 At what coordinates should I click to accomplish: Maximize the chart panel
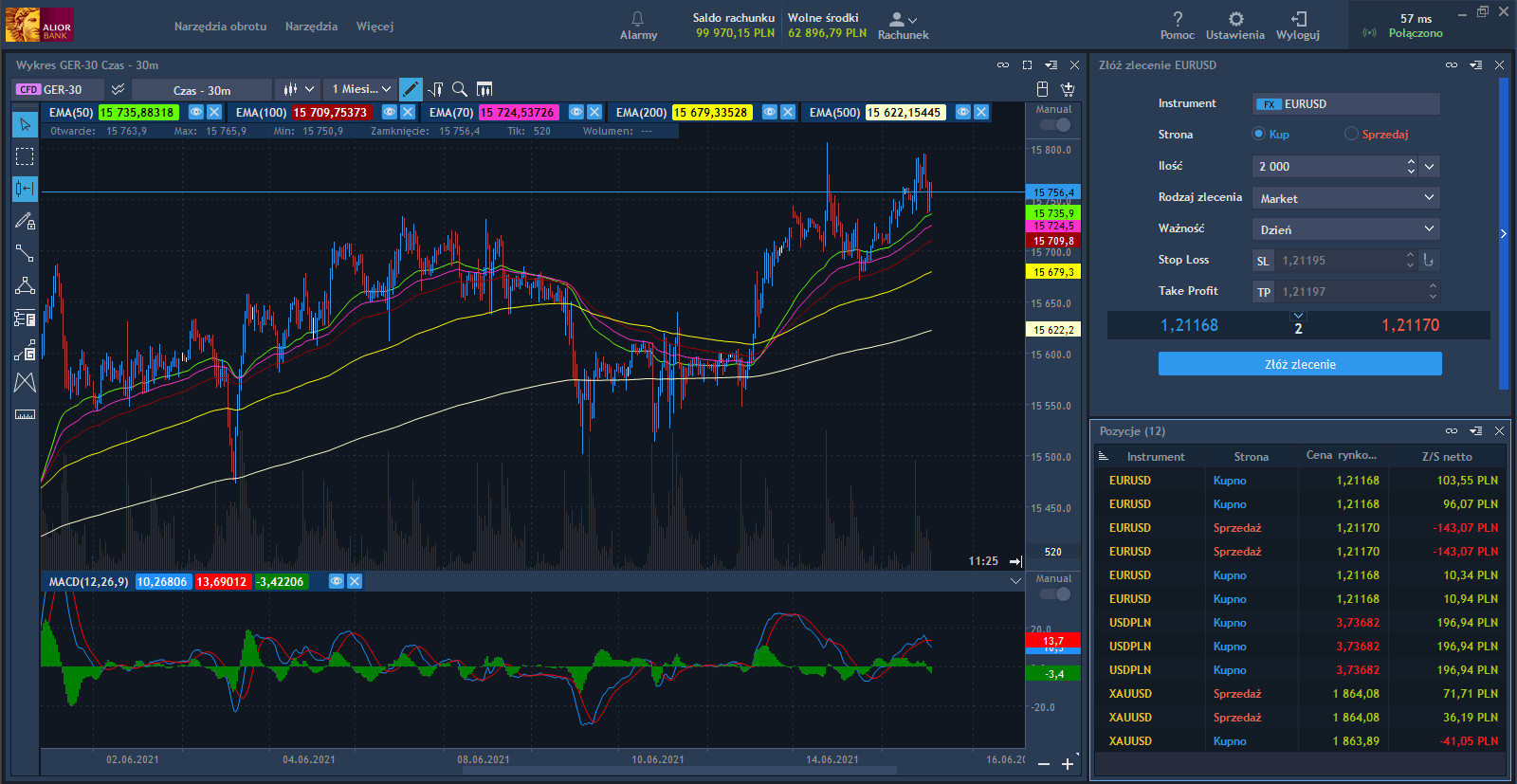coord(1027,65)
